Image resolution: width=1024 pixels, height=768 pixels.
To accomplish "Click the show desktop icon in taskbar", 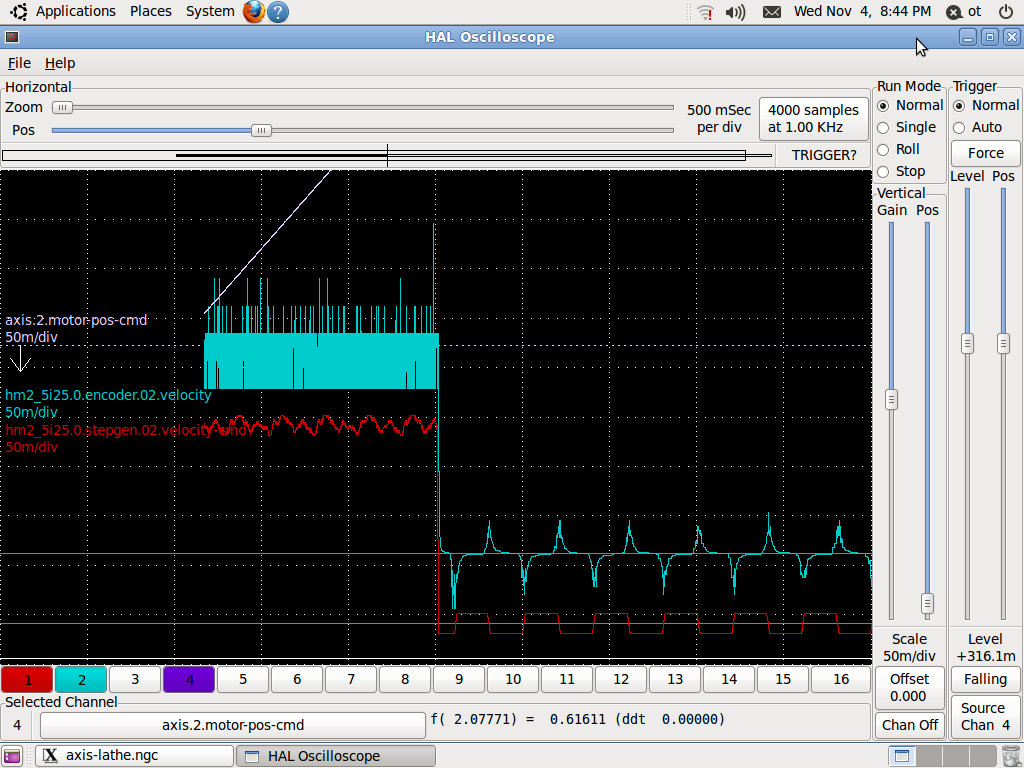I will click(x=12, y=756).
